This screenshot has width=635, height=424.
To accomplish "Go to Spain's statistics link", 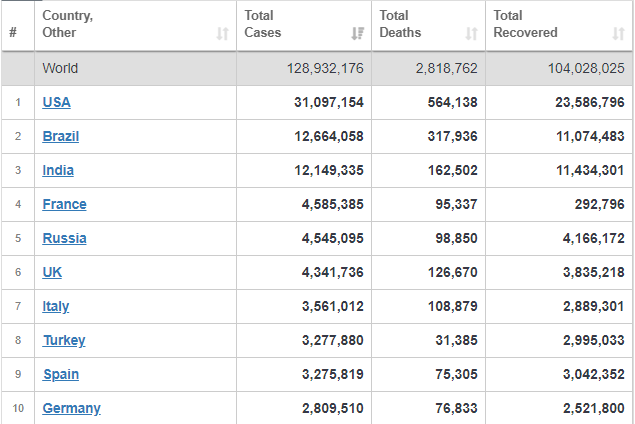I will point(61,374).
